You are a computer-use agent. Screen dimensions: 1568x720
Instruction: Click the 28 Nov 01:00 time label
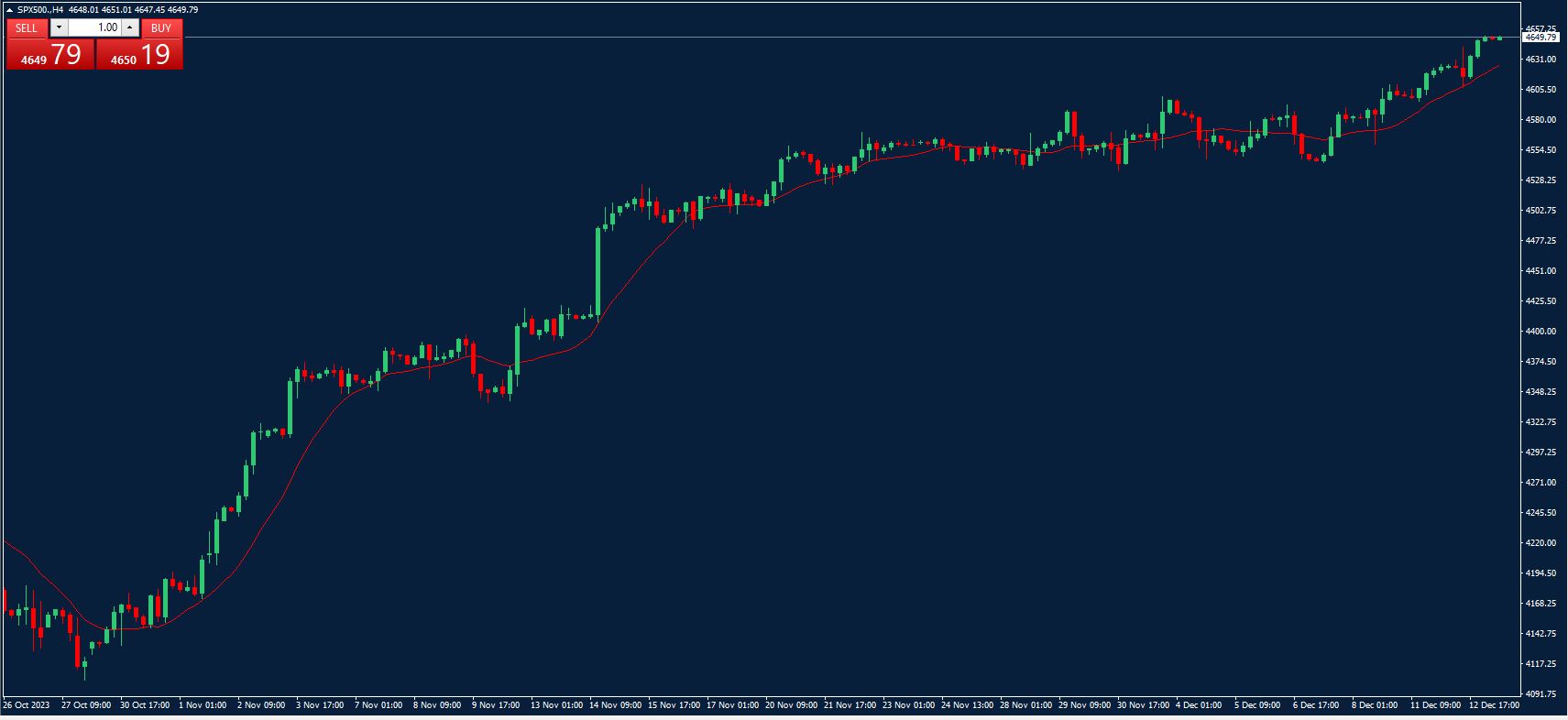click(1025, 705)
